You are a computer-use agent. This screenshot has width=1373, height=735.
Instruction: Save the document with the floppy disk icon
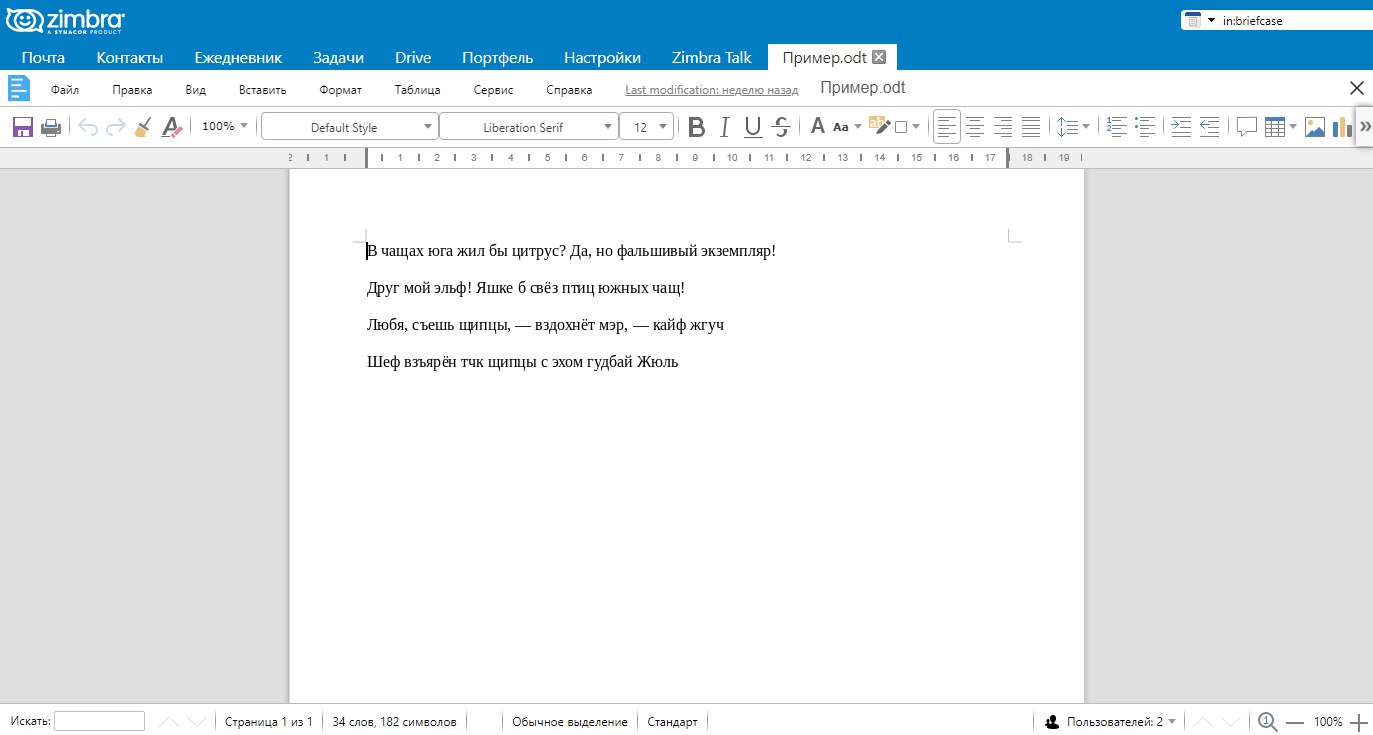(22, 127)
